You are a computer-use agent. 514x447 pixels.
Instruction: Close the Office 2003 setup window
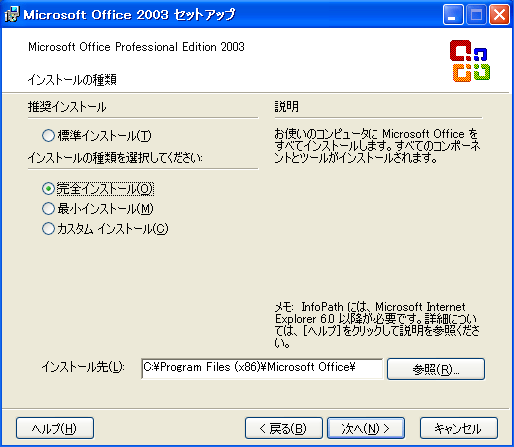click(499, 15)
